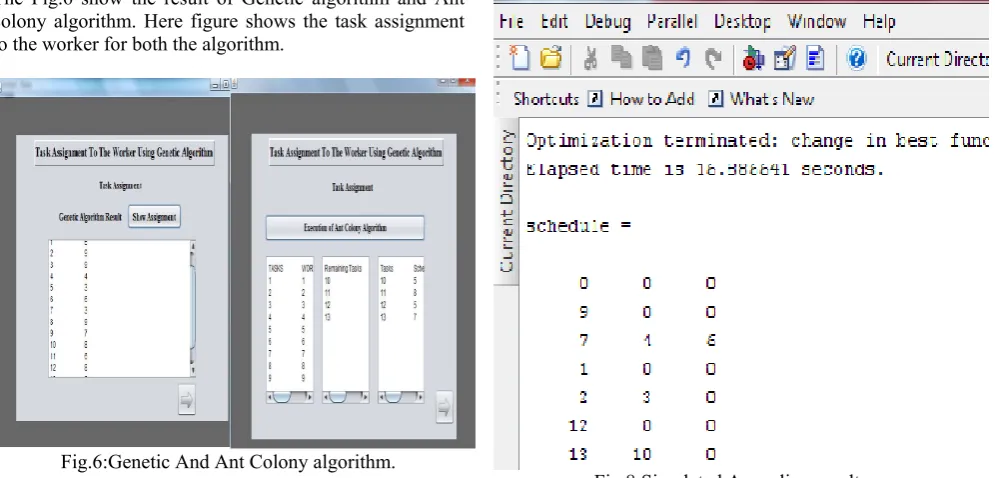Viewport: 995px width, 478px height.
Task: Click the Genetic Algorithm Result label
Action: (x=90, y=216)
